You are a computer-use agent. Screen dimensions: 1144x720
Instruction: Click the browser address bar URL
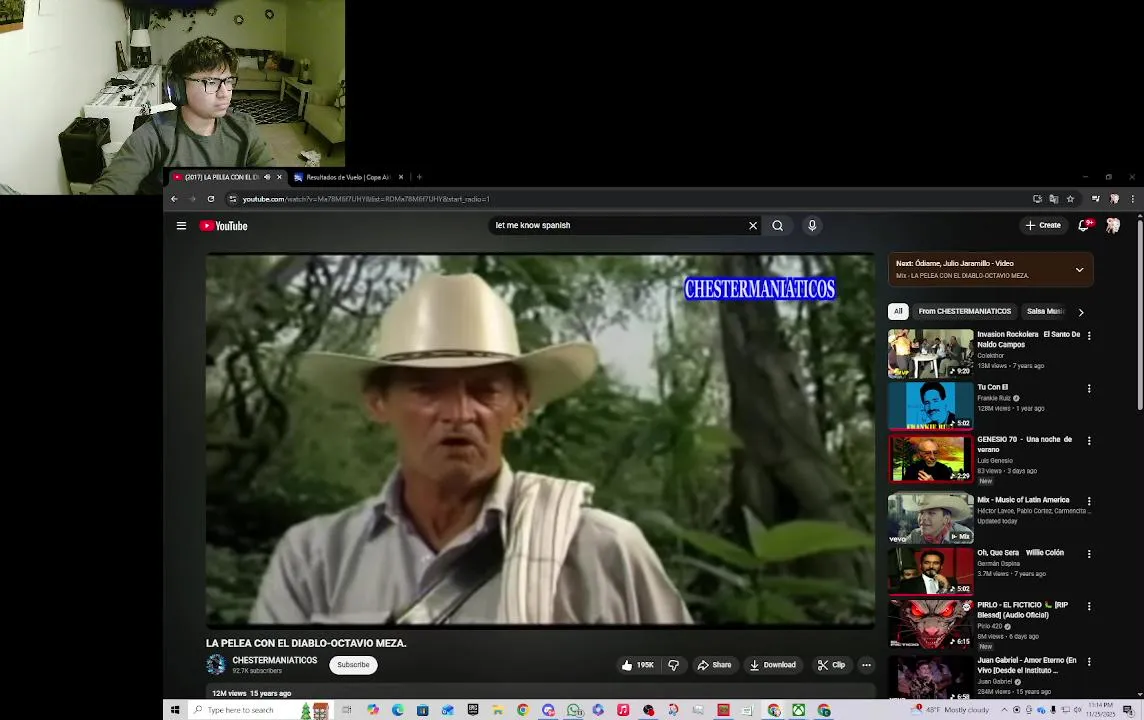366,199
